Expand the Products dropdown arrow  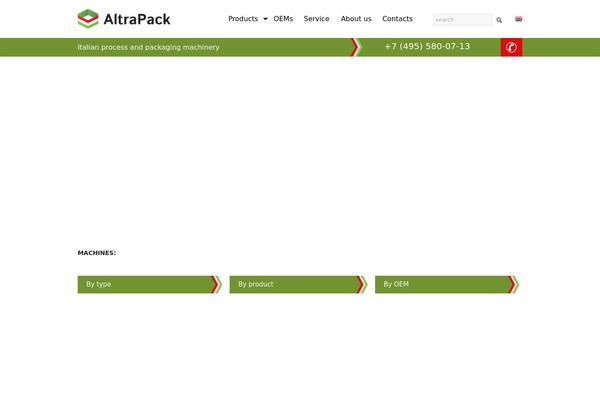click(265, 19)
